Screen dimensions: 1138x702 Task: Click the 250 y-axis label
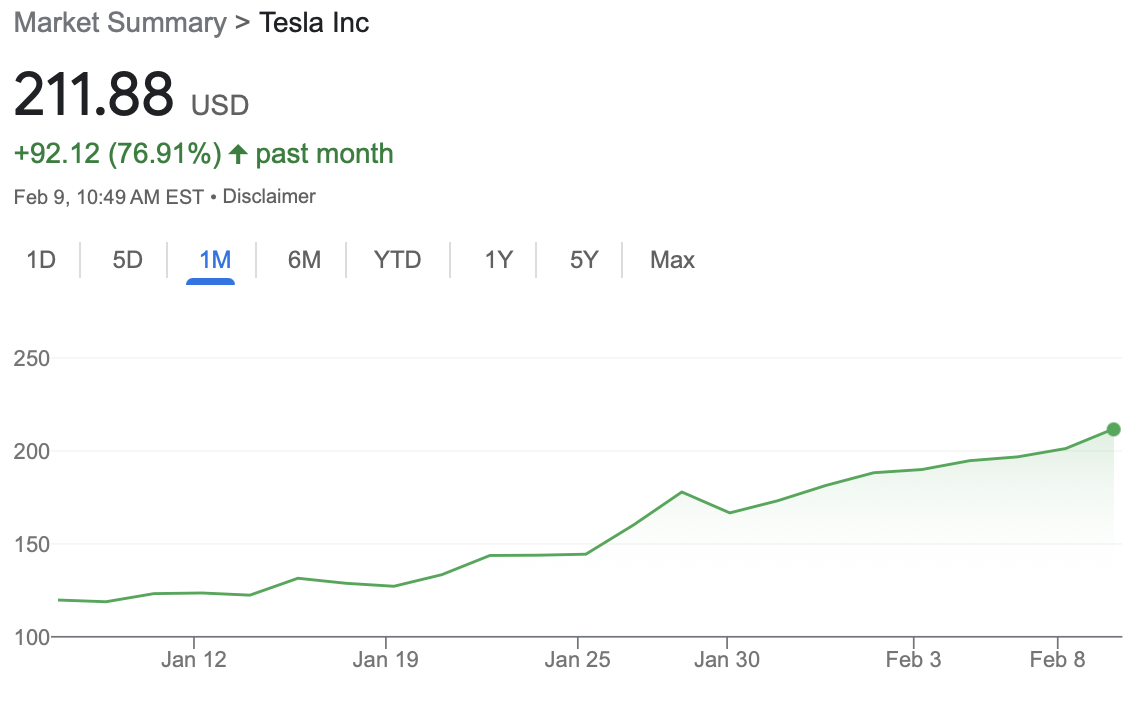(33, 359)
